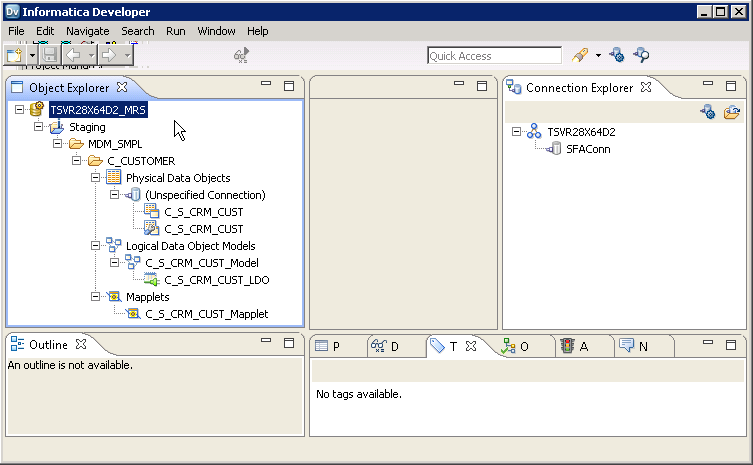Click the Physical Data Objects table icon
The width and height of the screenshot is (753, 465).
point(114,177)
